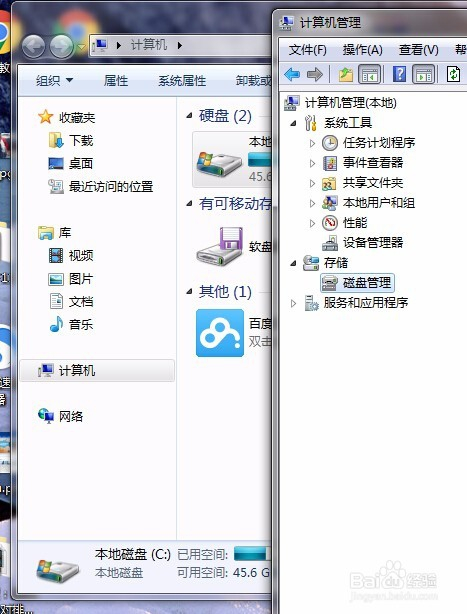Open the 文件(F) menu
Screen dimensions: 467x614
pos(307,50)
